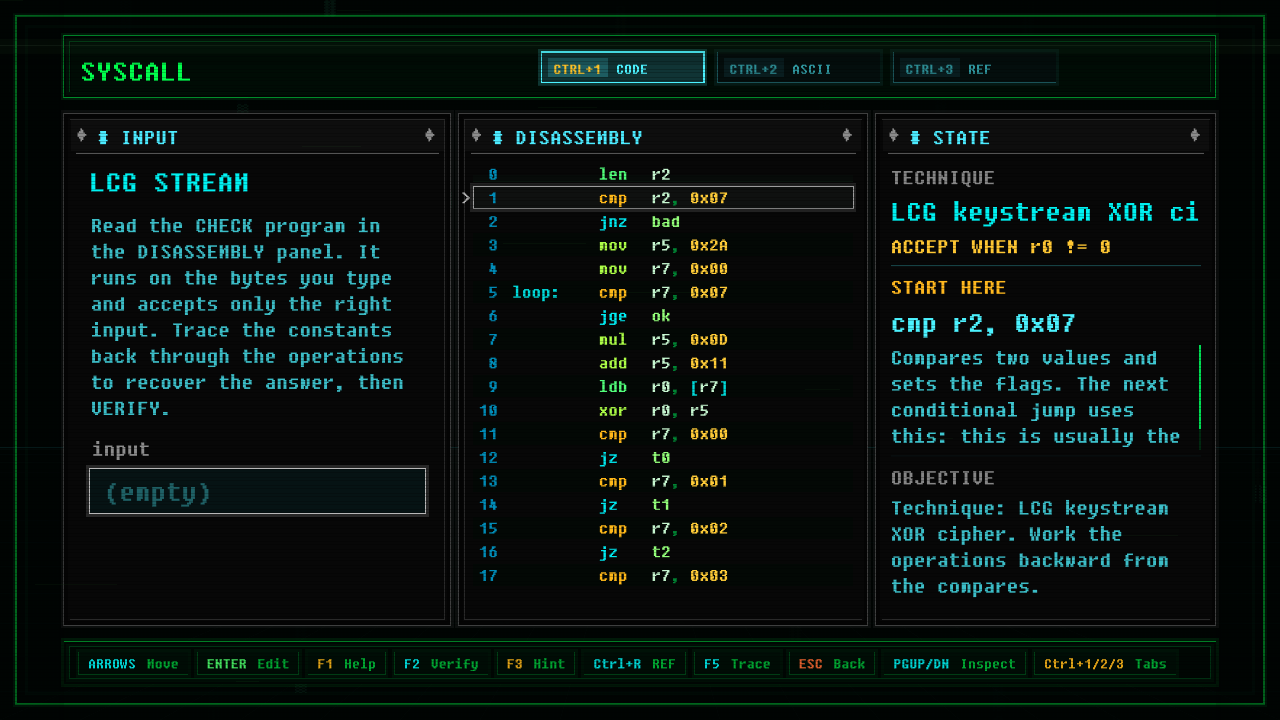Screen dimensions: 1280x720
Task: Select line 15 'cmp r7, 0x02'
Action: (x=663, y=529)
